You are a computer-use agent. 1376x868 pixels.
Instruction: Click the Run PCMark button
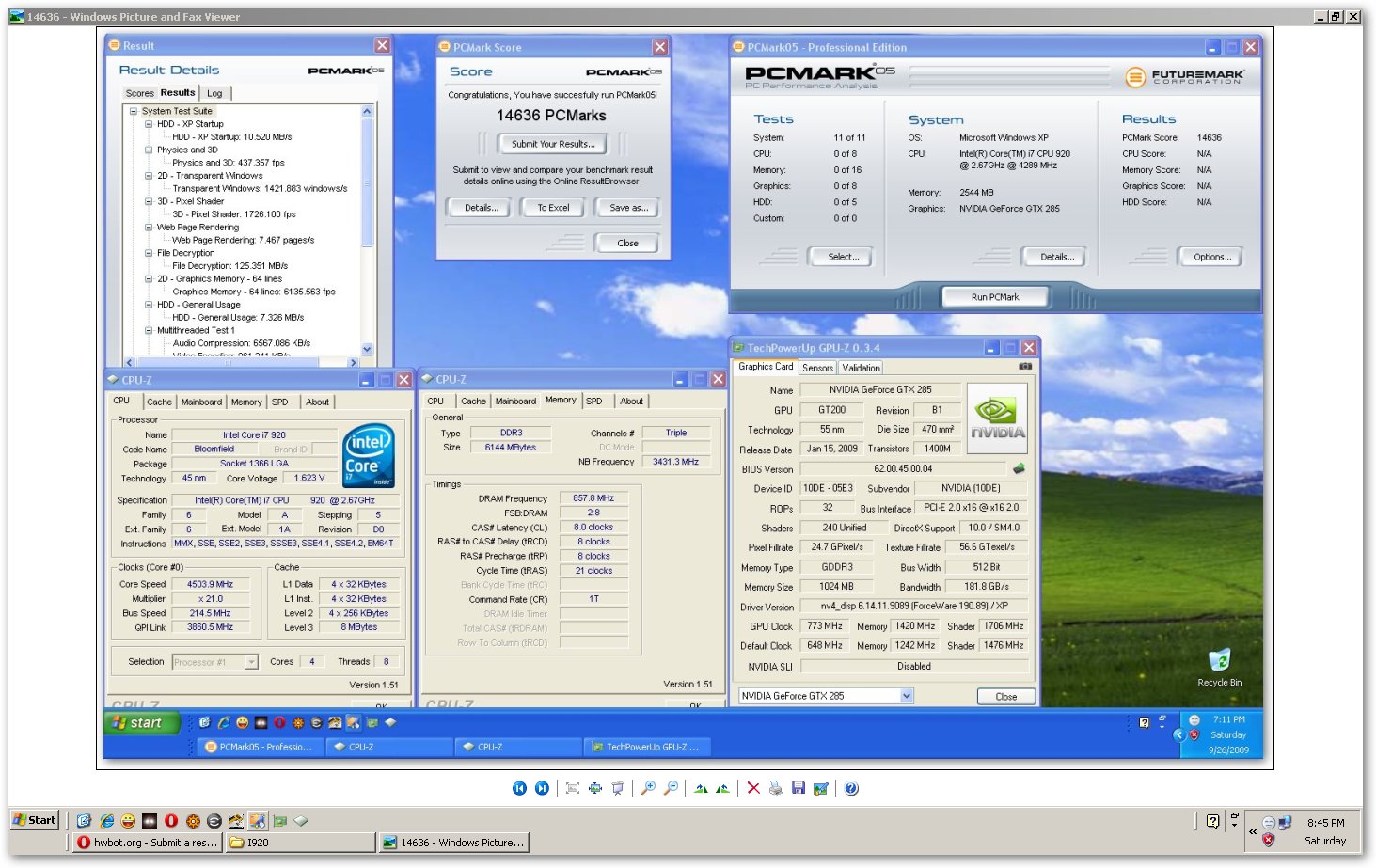tap(995, 297)
